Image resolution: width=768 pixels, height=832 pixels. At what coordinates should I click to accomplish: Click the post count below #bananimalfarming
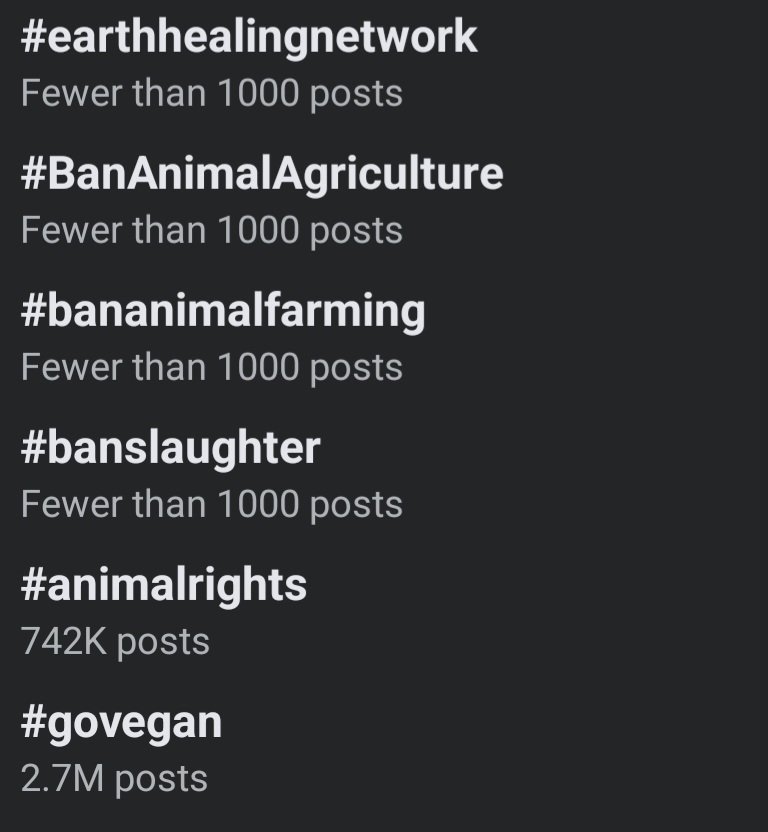coord(211,367)
